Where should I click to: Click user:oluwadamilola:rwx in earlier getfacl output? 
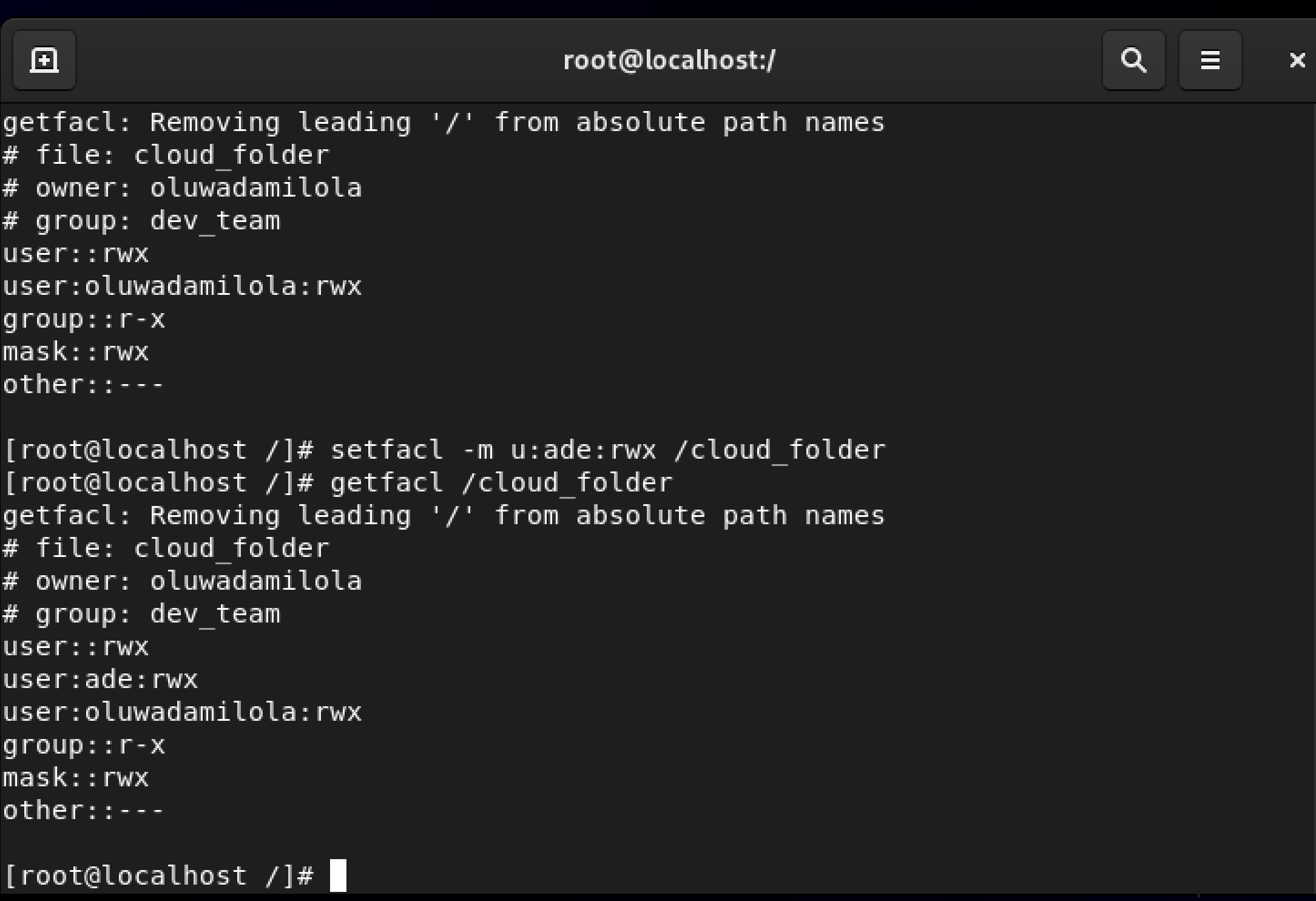(182, 286)
